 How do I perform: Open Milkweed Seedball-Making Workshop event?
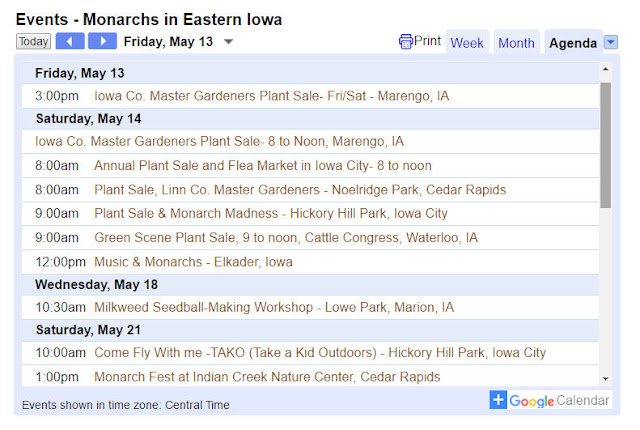click(274, 307)
